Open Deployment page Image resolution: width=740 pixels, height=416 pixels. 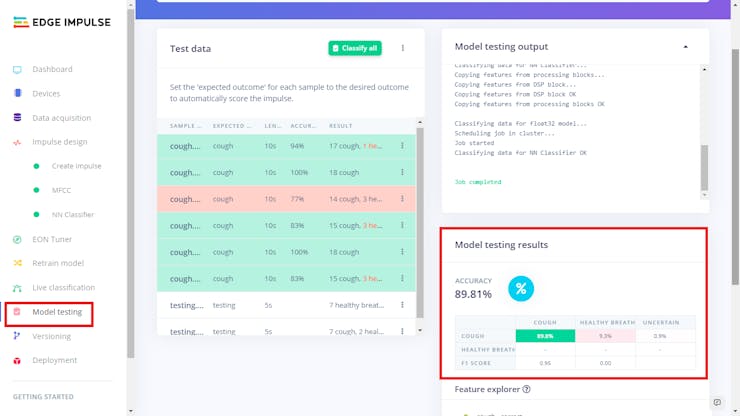(54, 360)
